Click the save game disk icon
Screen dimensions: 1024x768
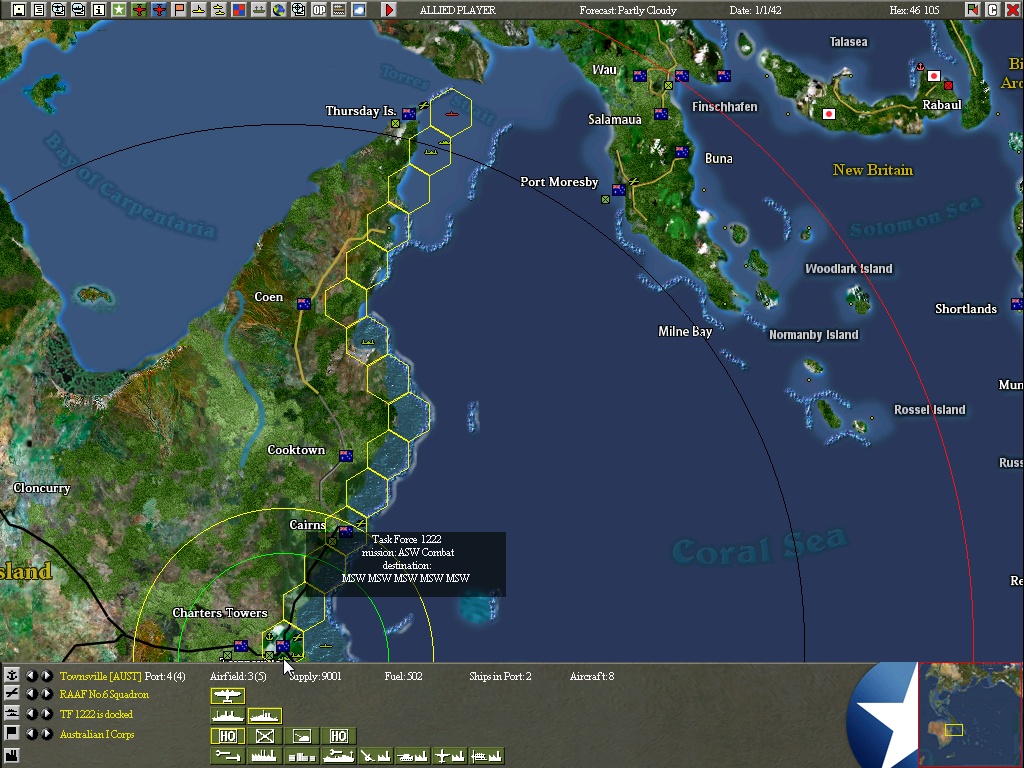tap(18, 10)
